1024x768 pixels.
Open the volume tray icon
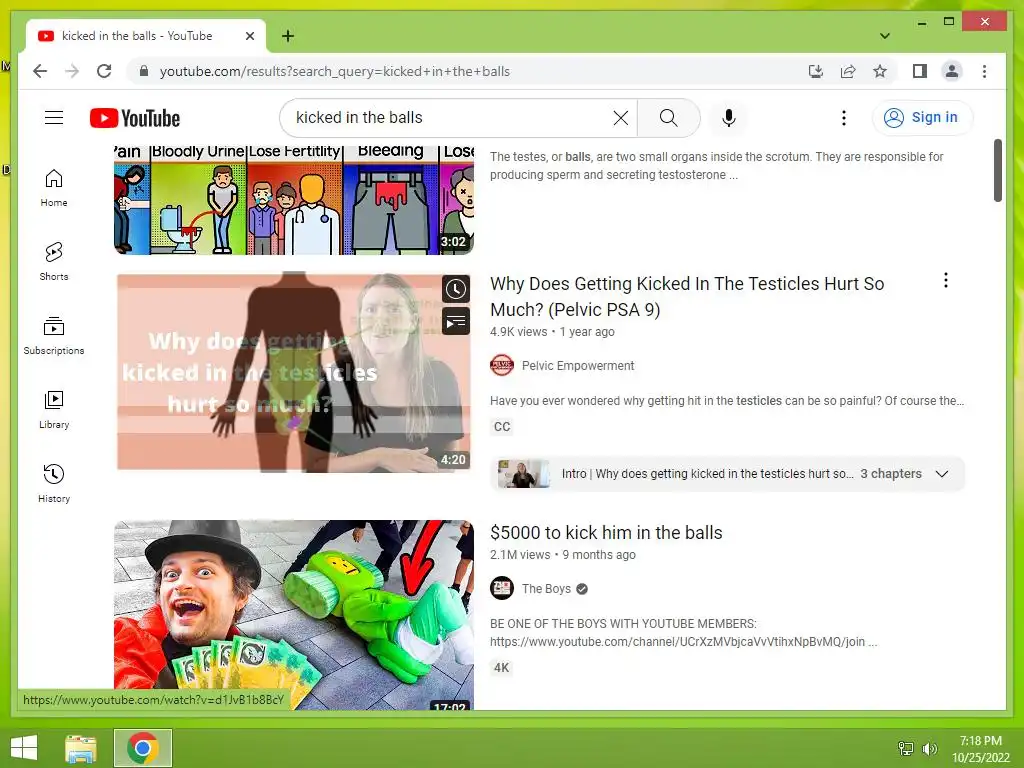coord(929,748)
